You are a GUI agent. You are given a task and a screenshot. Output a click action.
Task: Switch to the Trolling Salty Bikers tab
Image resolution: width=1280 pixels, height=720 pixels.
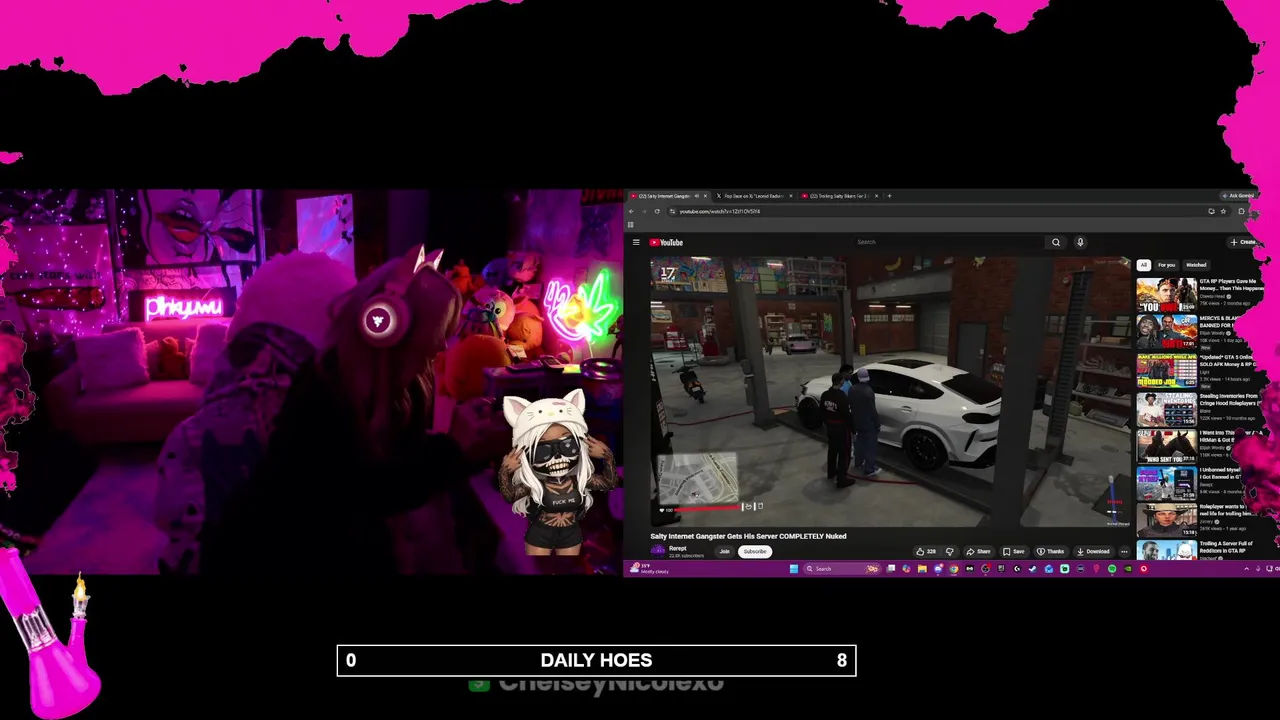tap(838, 196)
